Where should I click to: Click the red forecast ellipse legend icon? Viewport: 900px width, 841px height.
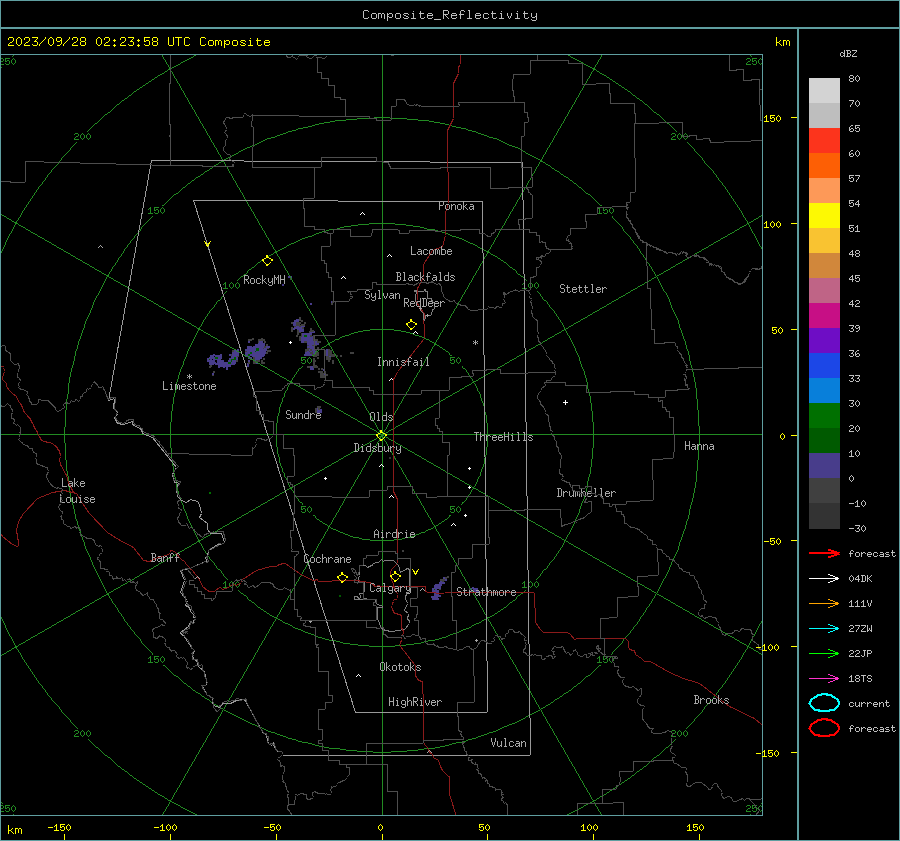click(x=824, y=728)
